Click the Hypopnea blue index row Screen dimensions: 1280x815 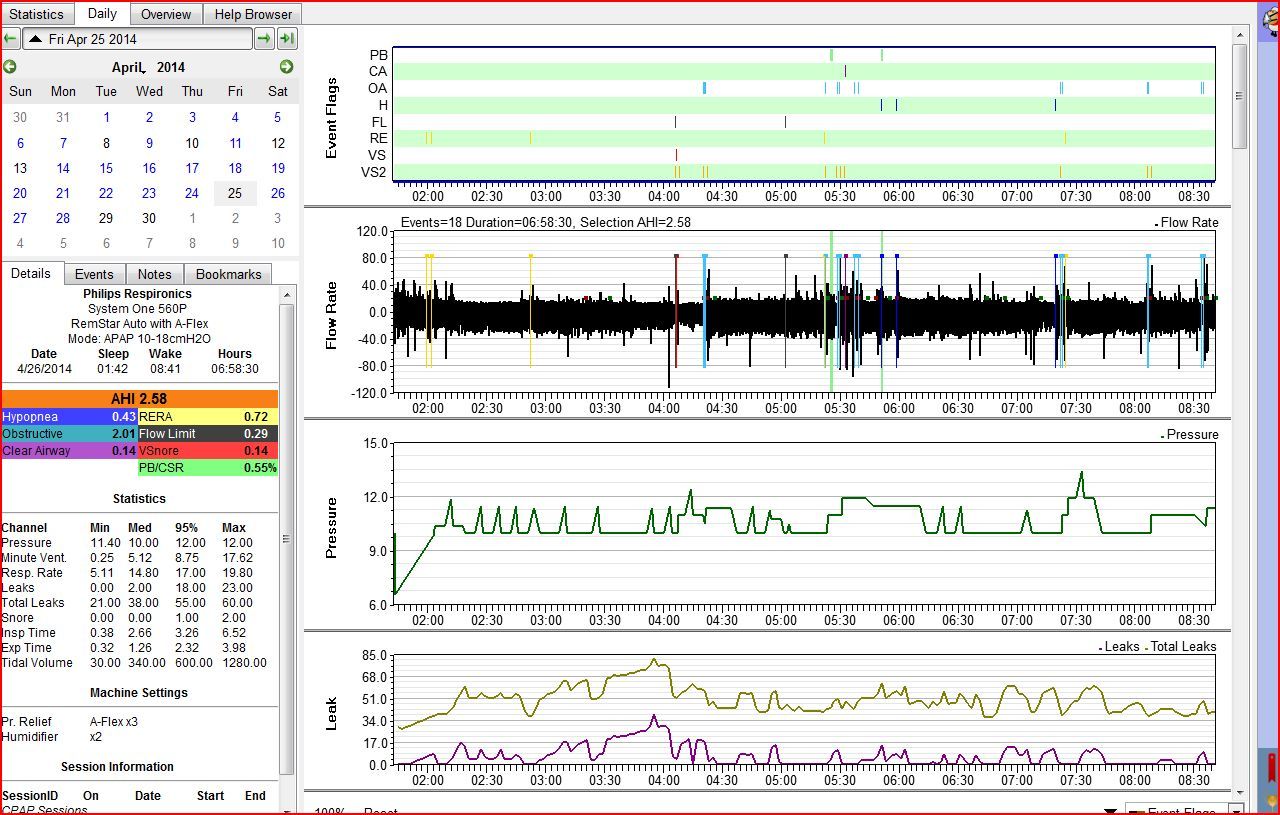click(69, 416)
